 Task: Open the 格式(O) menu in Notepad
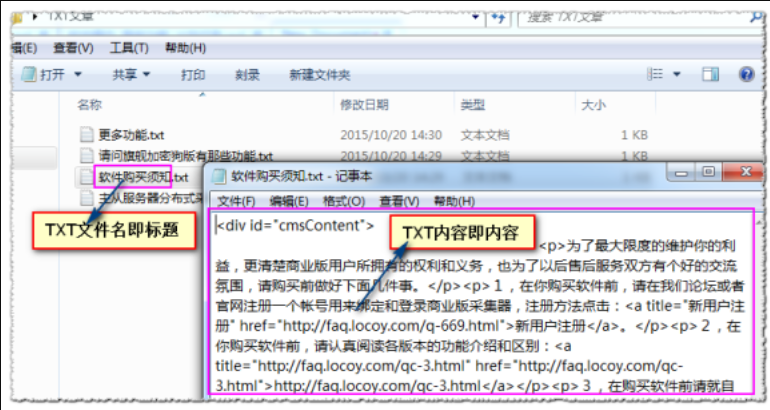[343, 201]
